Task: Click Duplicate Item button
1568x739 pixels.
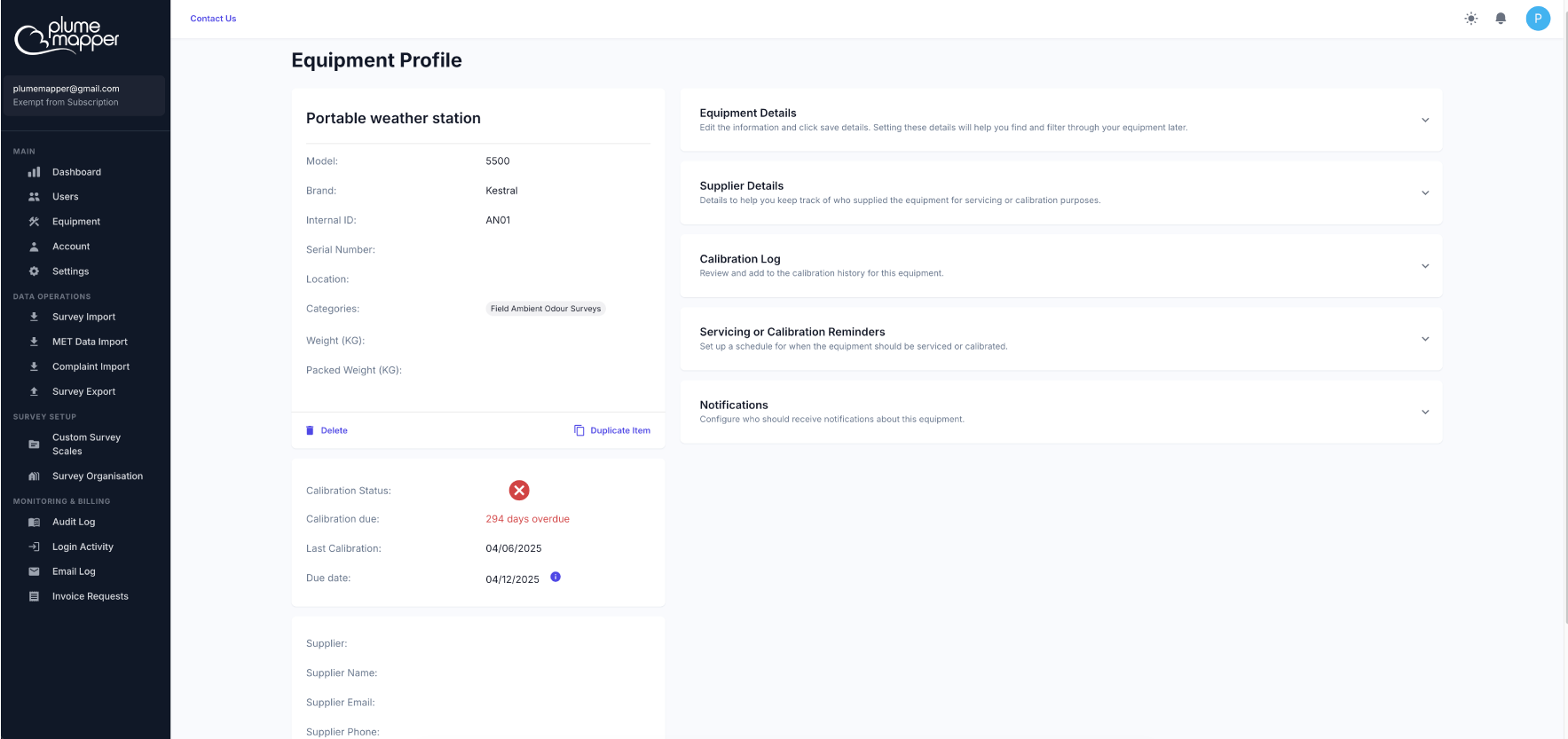Action: [612, 430]
